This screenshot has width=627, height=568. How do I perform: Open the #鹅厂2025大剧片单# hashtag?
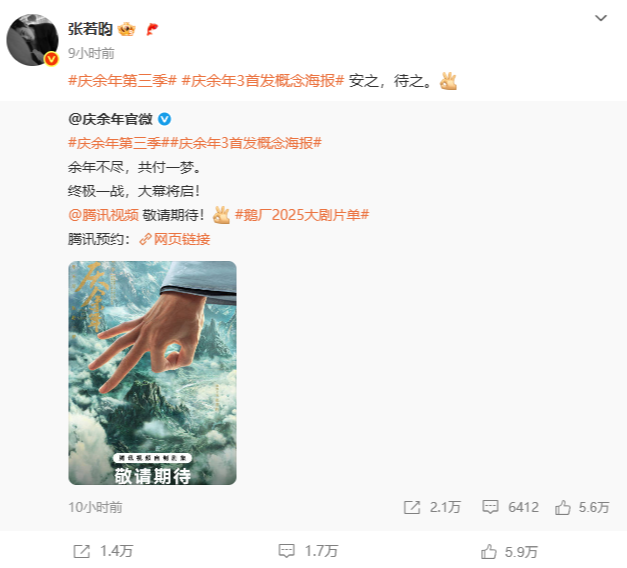302,215
